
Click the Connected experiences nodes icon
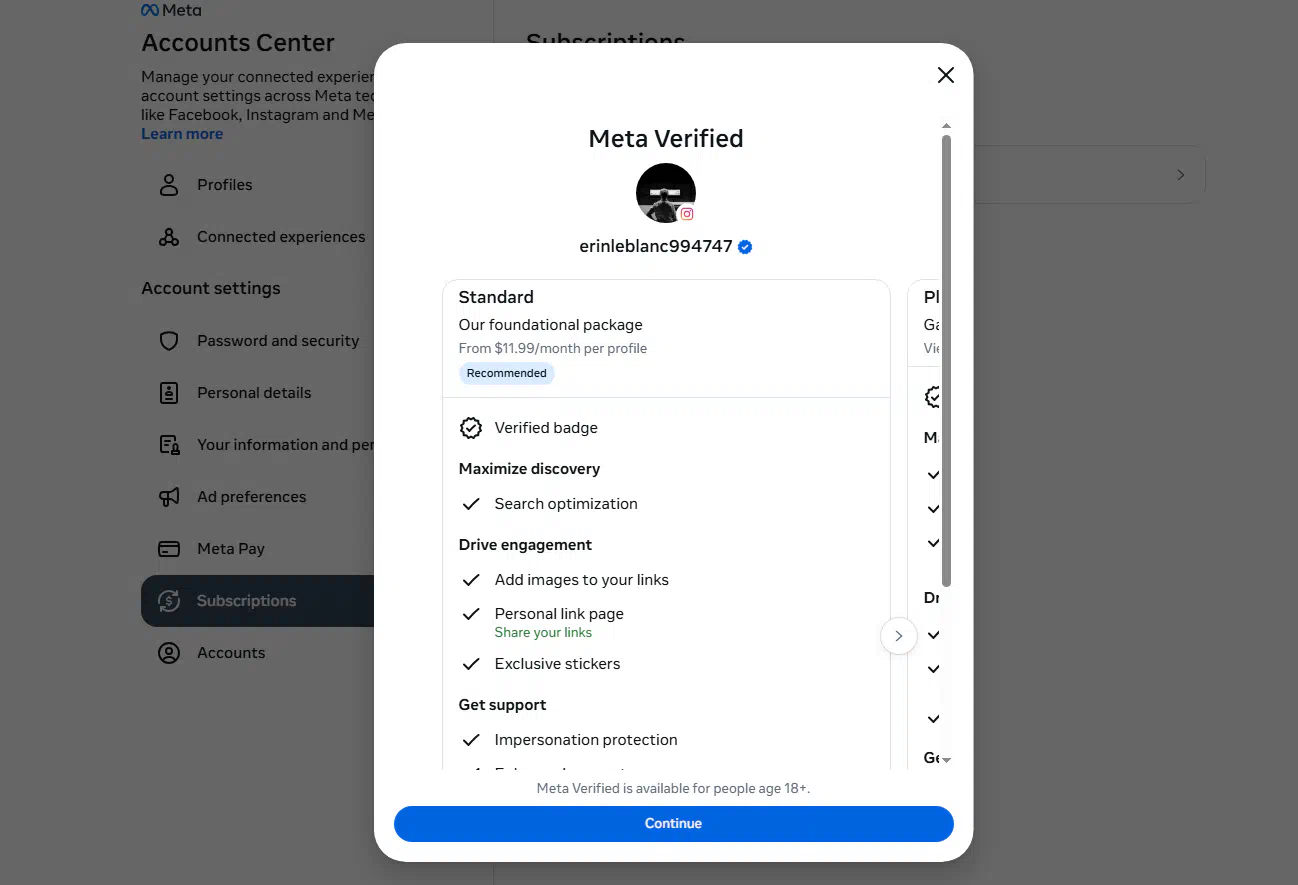[x=169, y=237]
